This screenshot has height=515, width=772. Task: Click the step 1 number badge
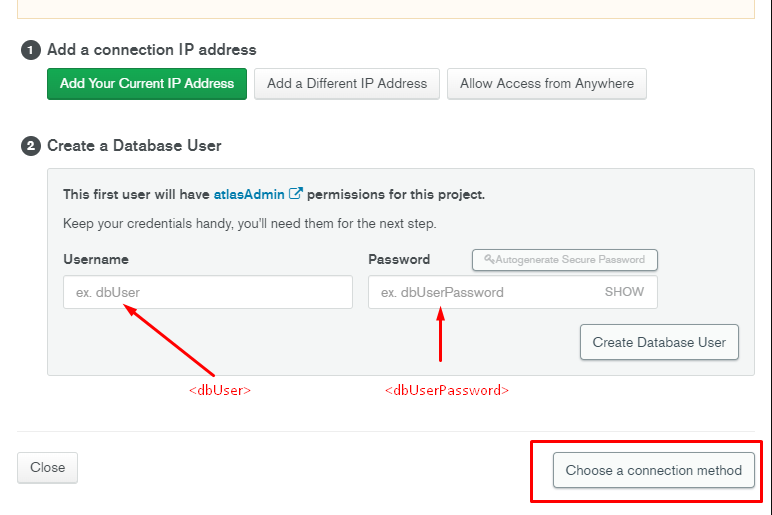click(x=31, y=49)
